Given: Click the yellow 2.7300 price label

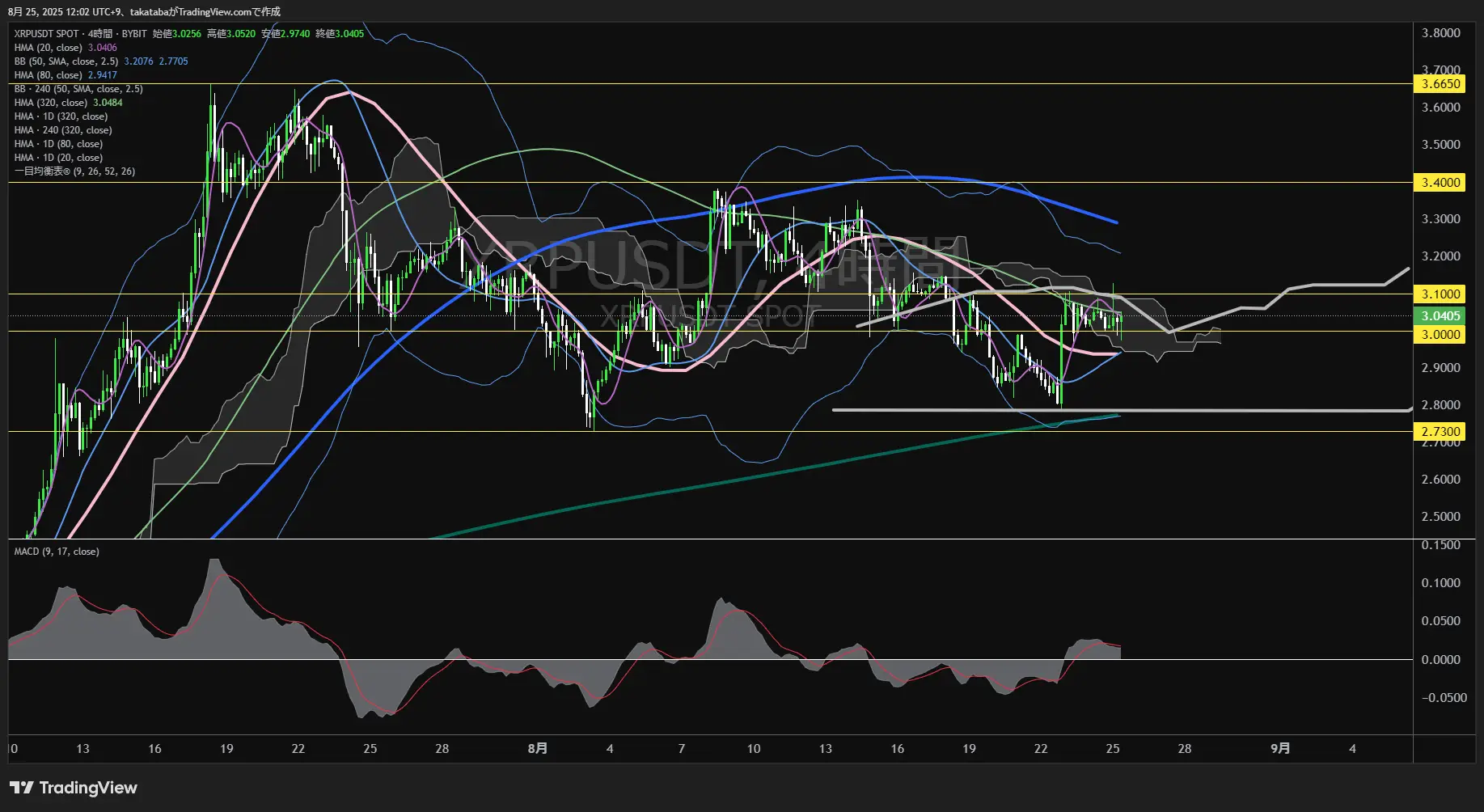Looking at the screenshot, I should (1440, 432).
